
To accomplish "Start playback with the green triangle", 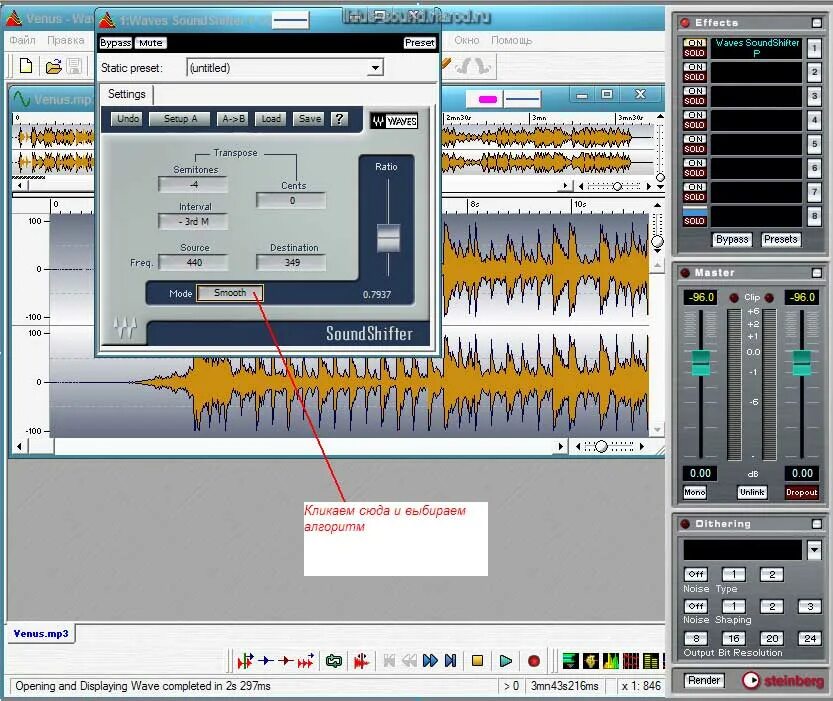I will (506, 661).
